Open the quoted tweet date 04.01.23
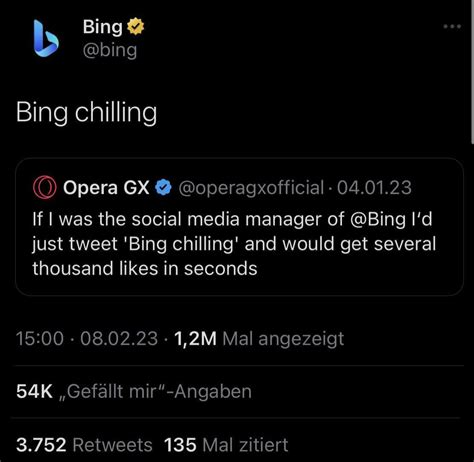The width and height of the screenshot is (474, 462). pyautogui.click(x=374, y=188)
